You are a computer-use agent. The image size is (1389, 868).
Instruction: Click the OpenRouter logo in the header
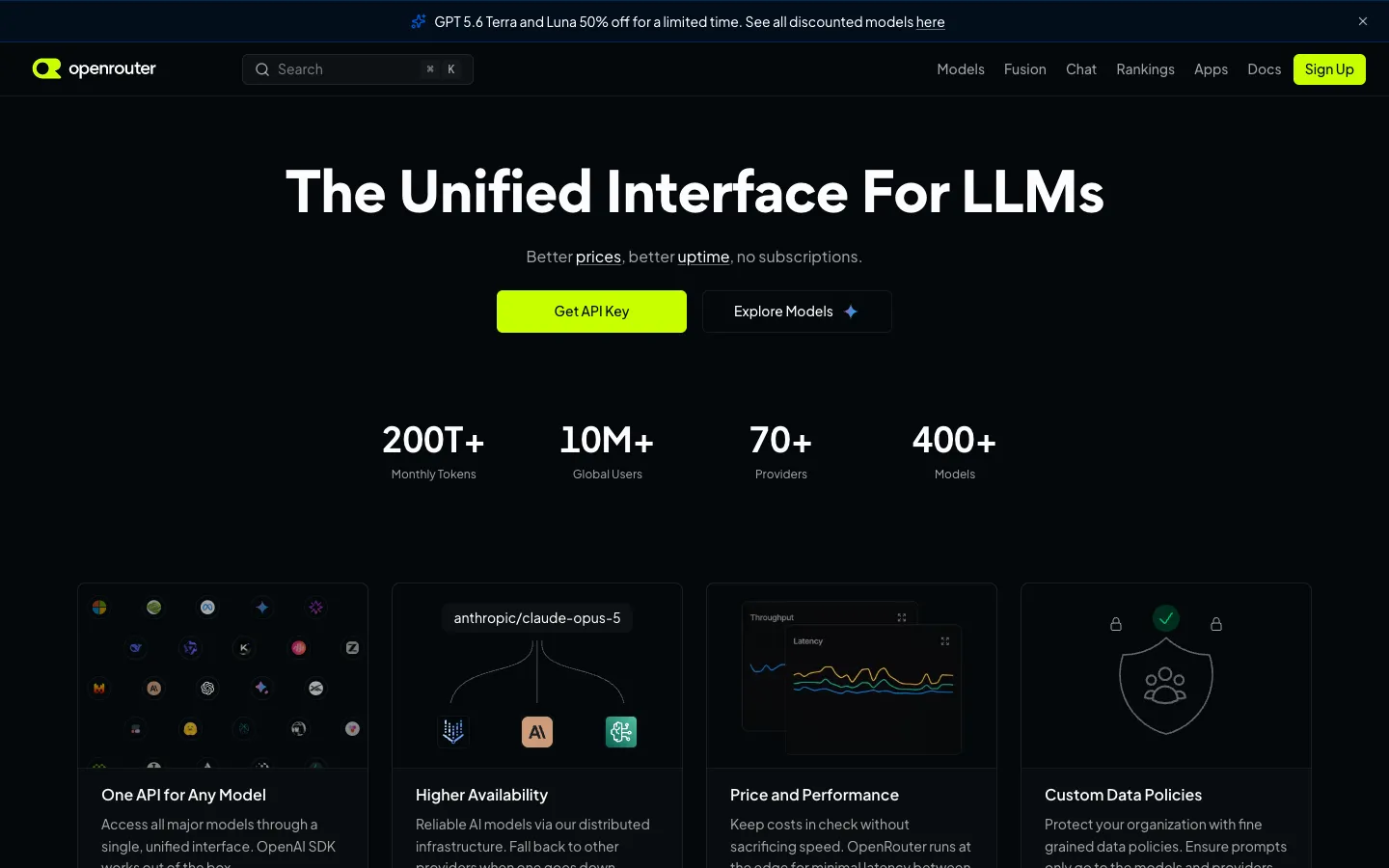pyautogui.click(x=94, y=68)
